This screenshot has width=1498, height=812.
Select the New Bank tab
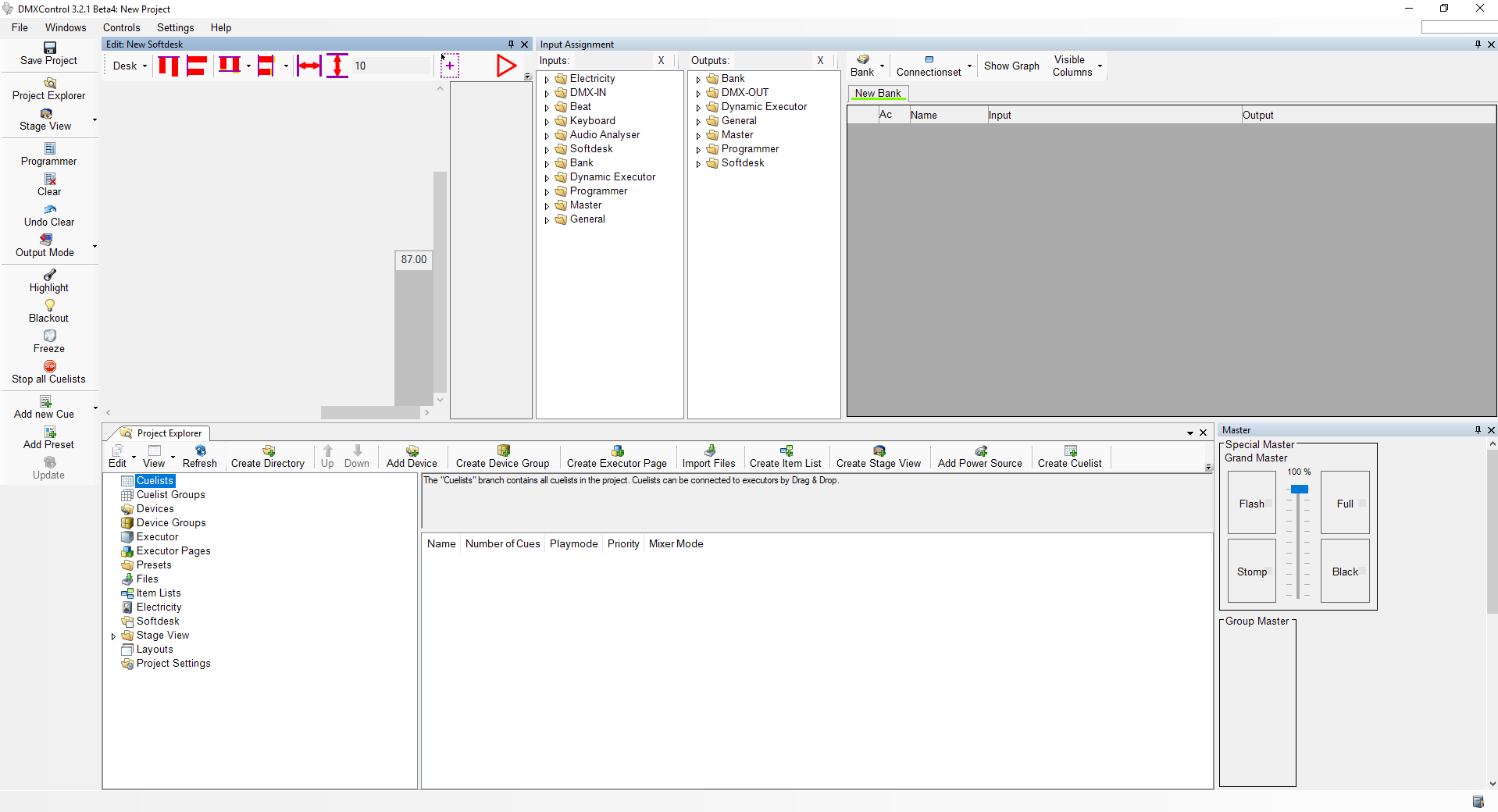click(x=877, y=93)
